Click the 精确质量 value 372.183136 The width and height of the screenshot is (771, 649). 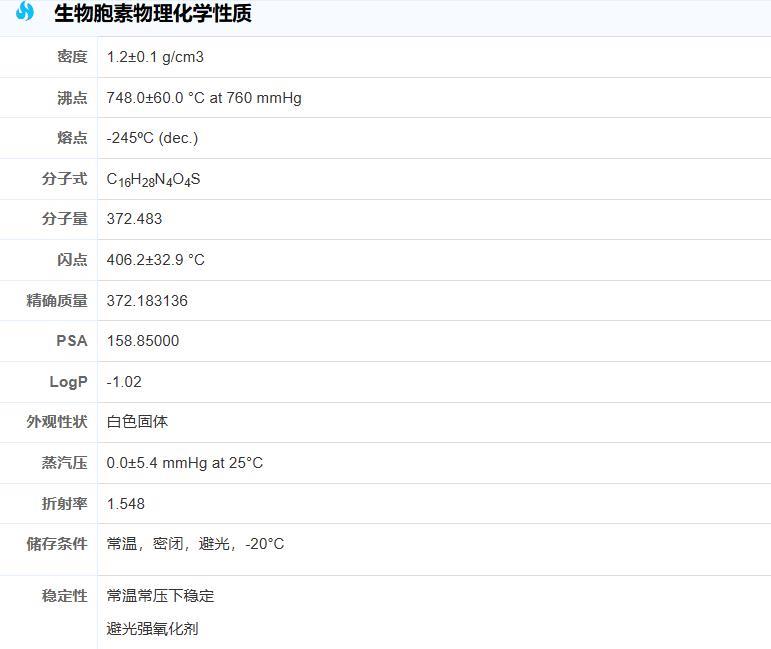tap(147, 301)
